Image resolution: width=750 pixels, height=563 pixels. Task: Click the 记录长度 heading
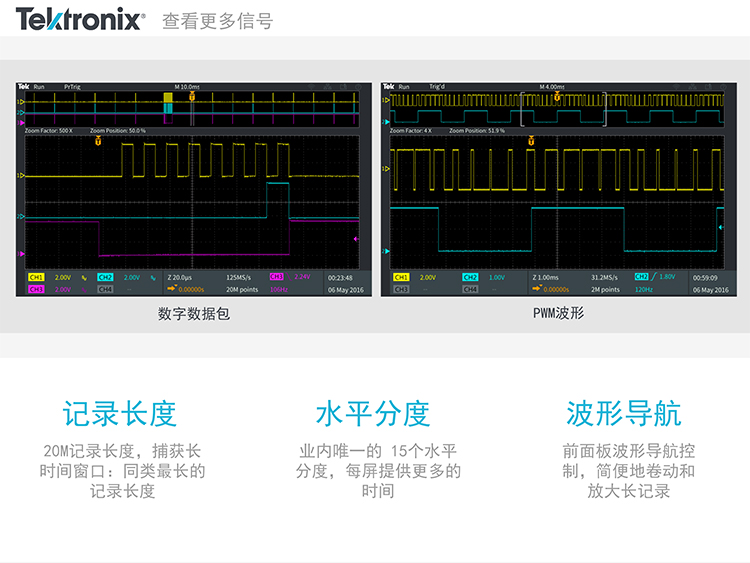(x=119, y=412)
